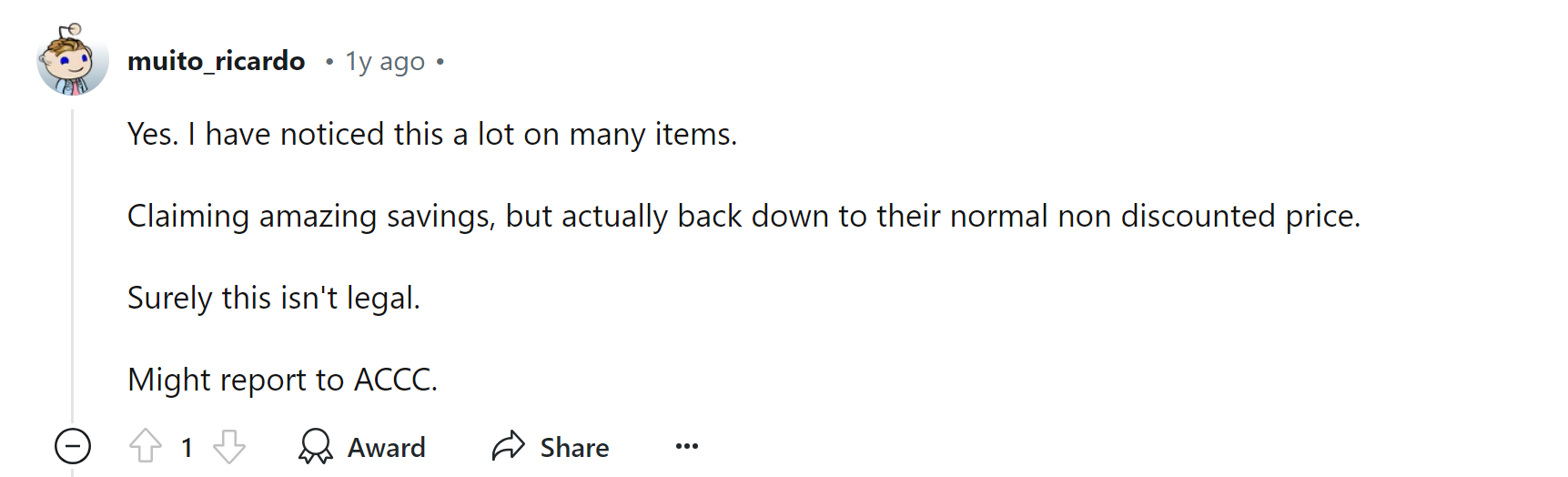
Task: Downvote muito_ricardo's comment
Action: click(229, 446)
